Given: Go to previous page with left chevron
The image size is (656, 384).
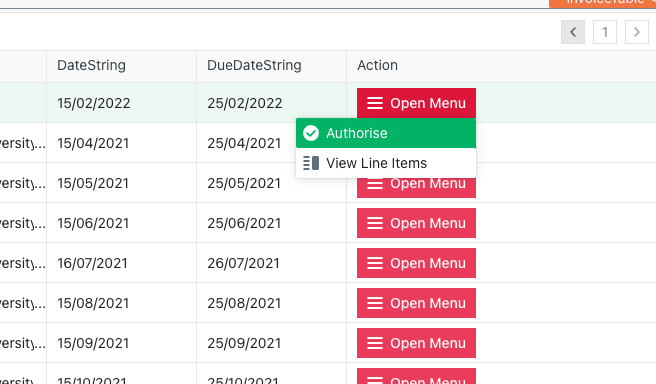Looking at the screenshot, I should [x=573, y=32].
